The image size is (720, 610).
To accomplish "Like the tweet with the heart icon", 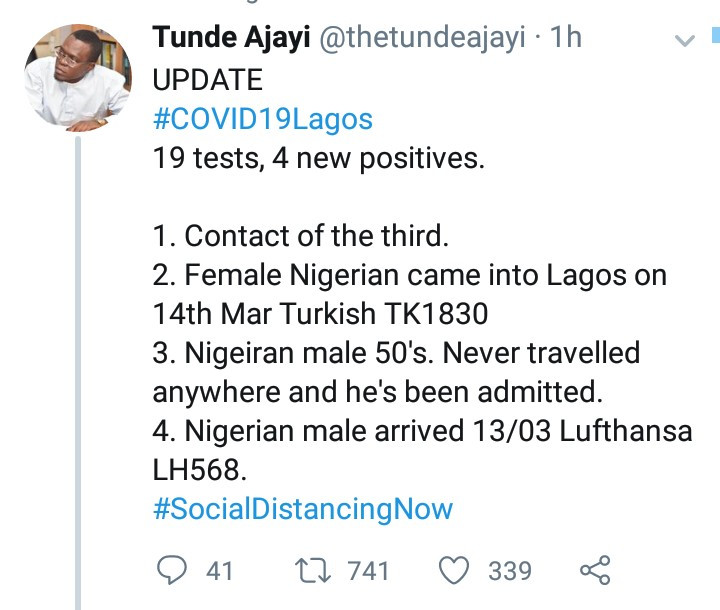I will (456, 571).
